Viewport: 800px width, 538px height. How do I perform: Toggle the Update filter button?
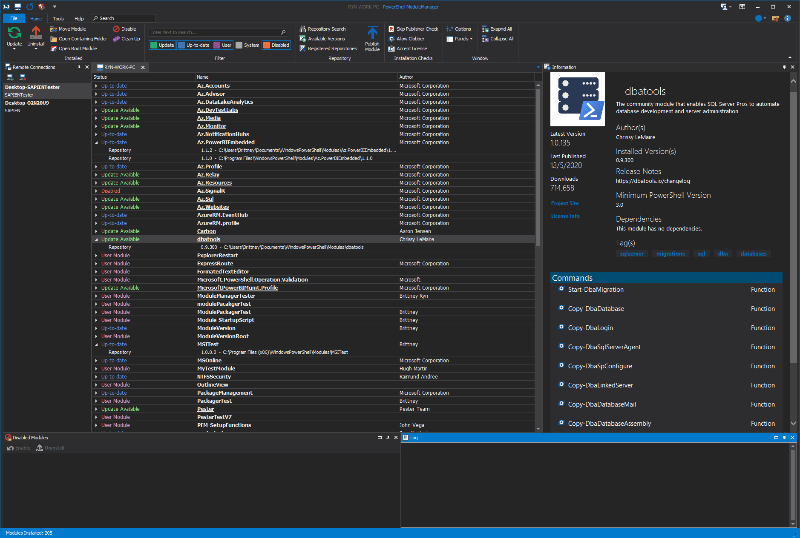pyautogui.click(x=163, y=44)
